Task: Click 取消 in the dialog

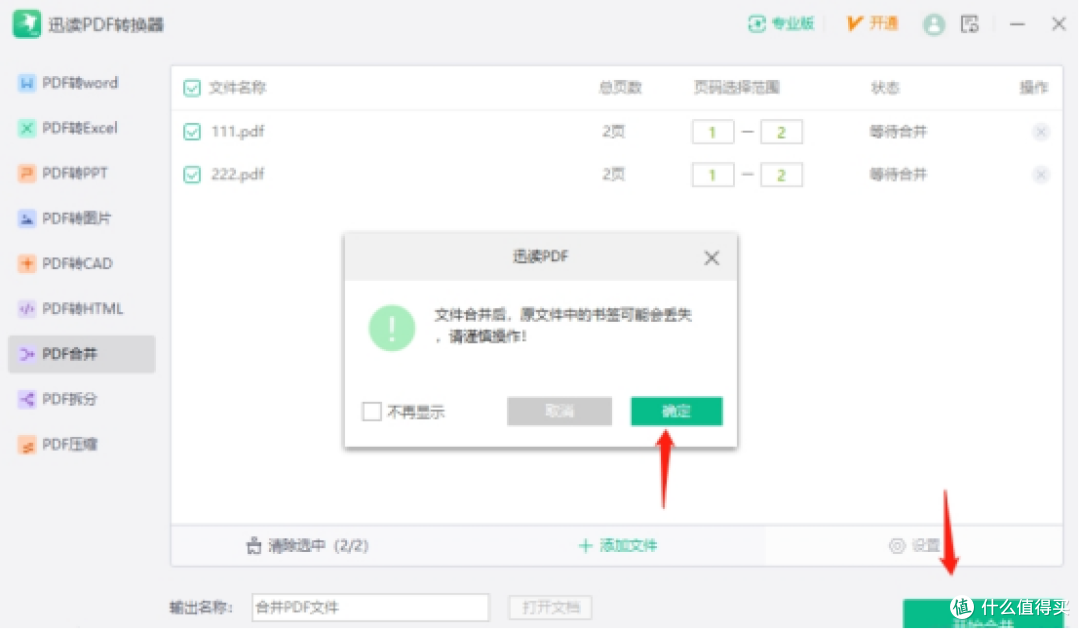Action: coord(559,412)
